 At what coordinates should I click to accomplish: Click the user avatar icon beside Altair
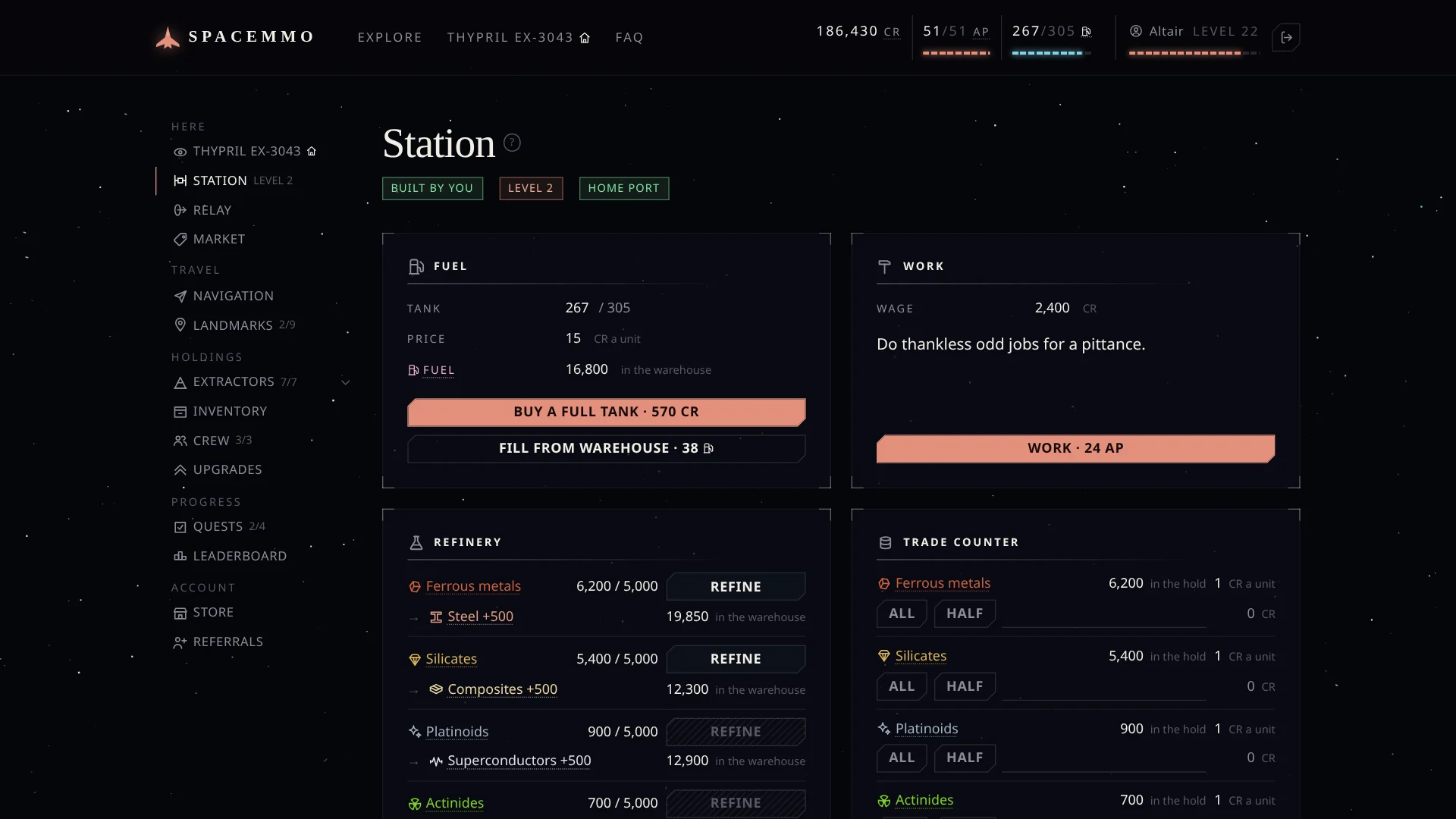pos(1136,31)
